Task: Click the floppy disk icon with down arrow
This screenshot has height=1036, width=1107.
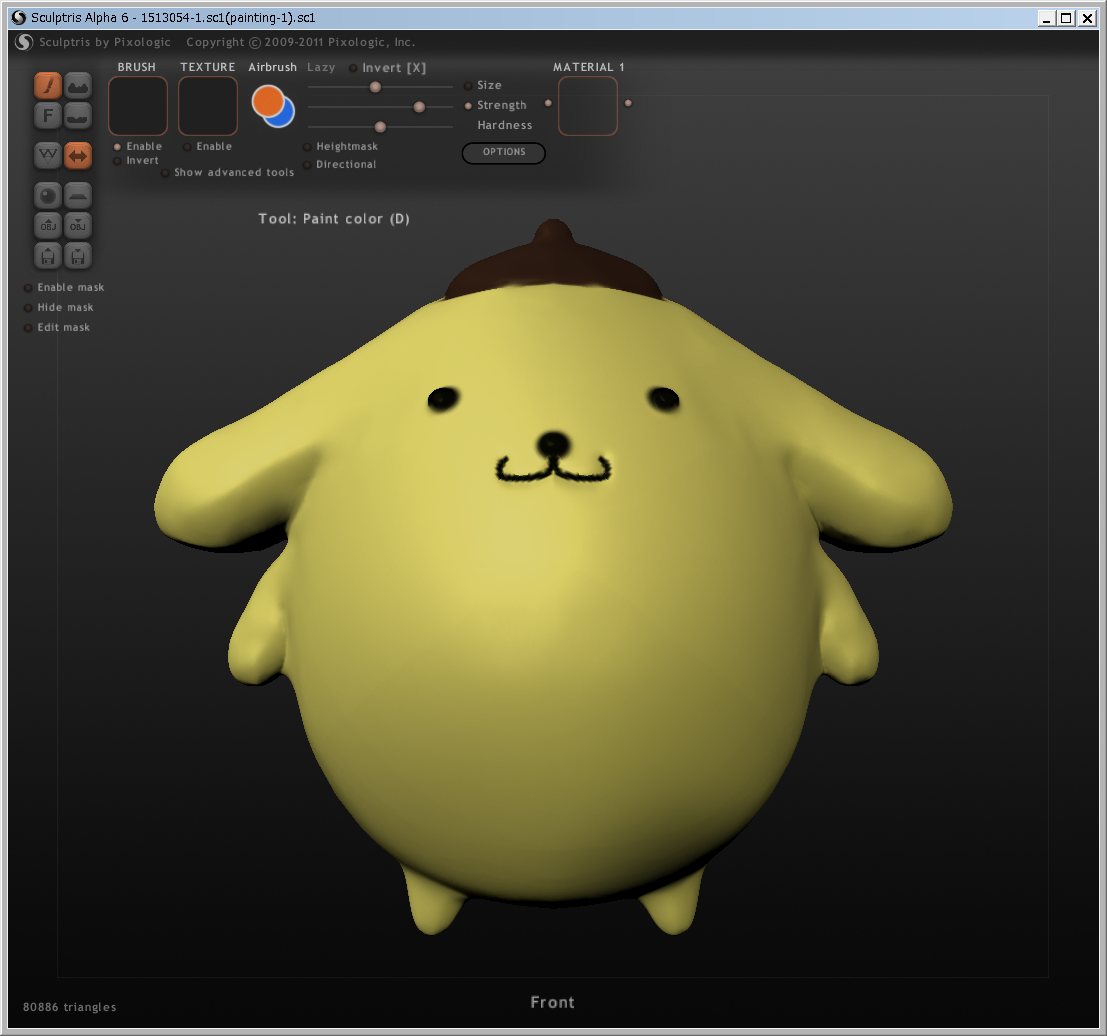Action: (x=78, y=255)
